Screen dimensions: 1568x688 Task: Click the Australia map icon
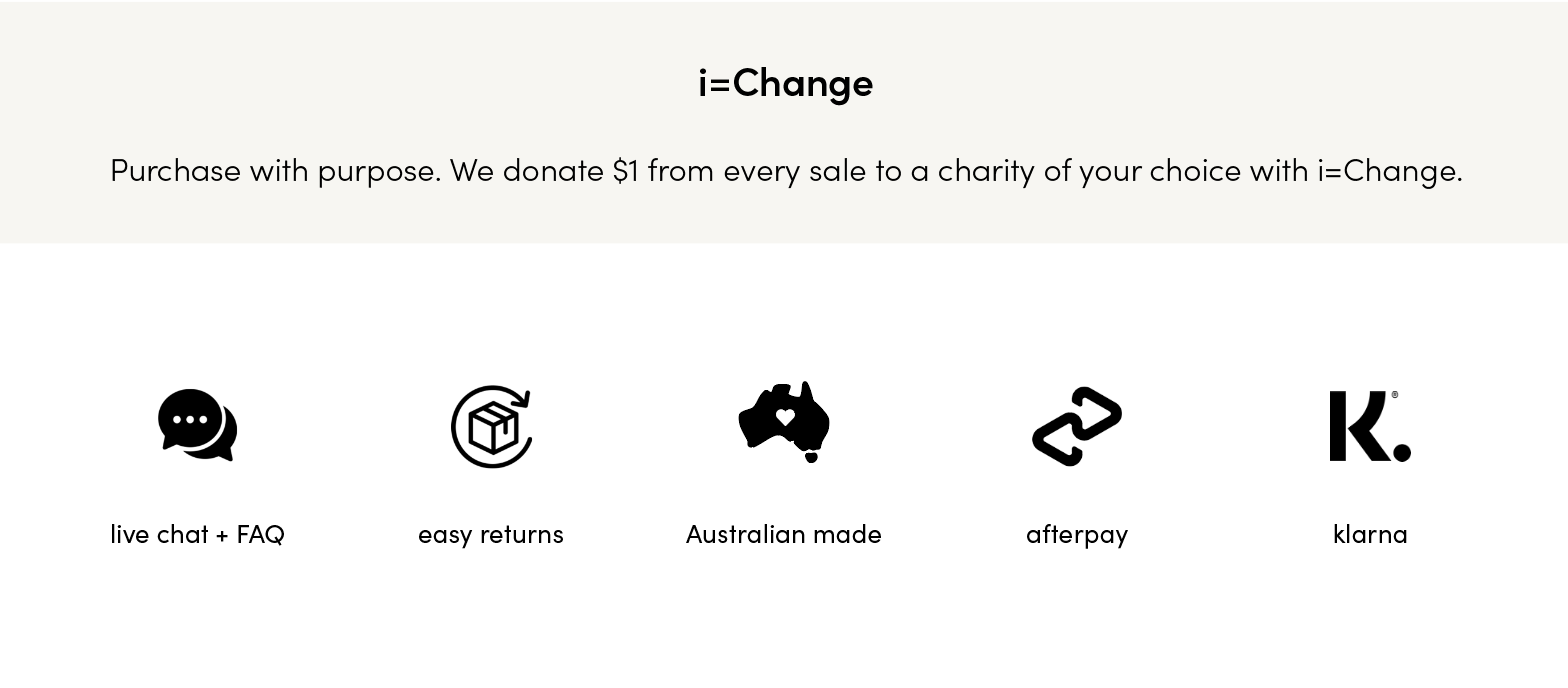(784, 422)
